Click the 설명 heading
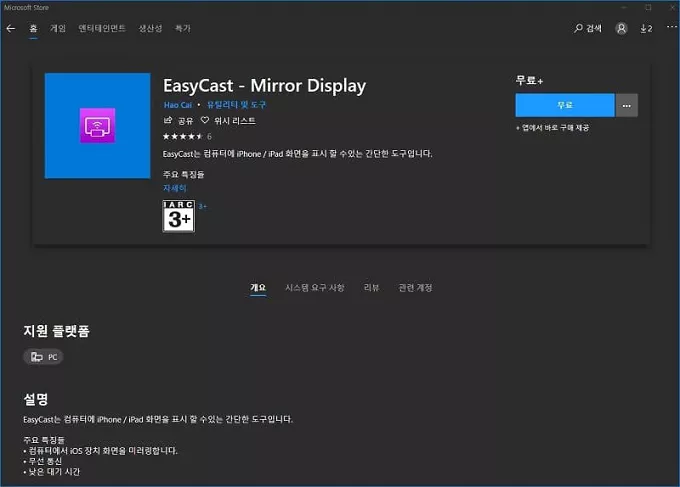The image size is (680, 487). coord(36,399)
